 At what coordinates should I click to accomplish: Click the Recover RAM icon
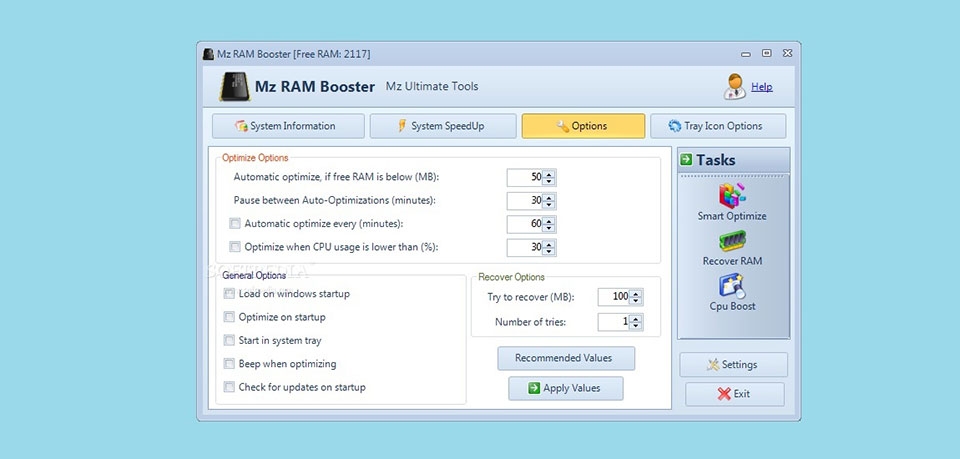pyautogui.click(x=733, y=241)
